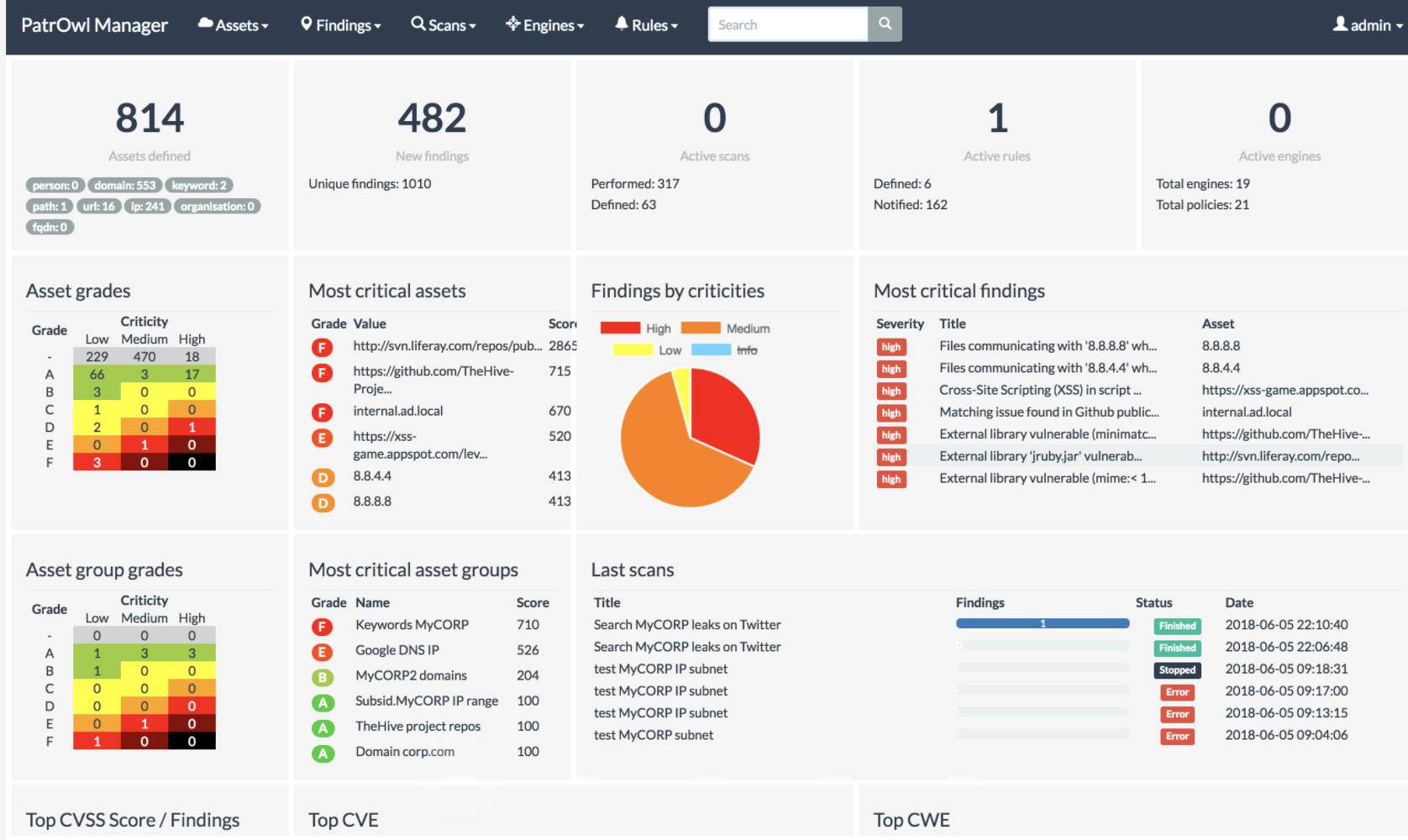
Task: Open the Assets dropdown menu
Action: pyautogui.click(x=234, y=25)
